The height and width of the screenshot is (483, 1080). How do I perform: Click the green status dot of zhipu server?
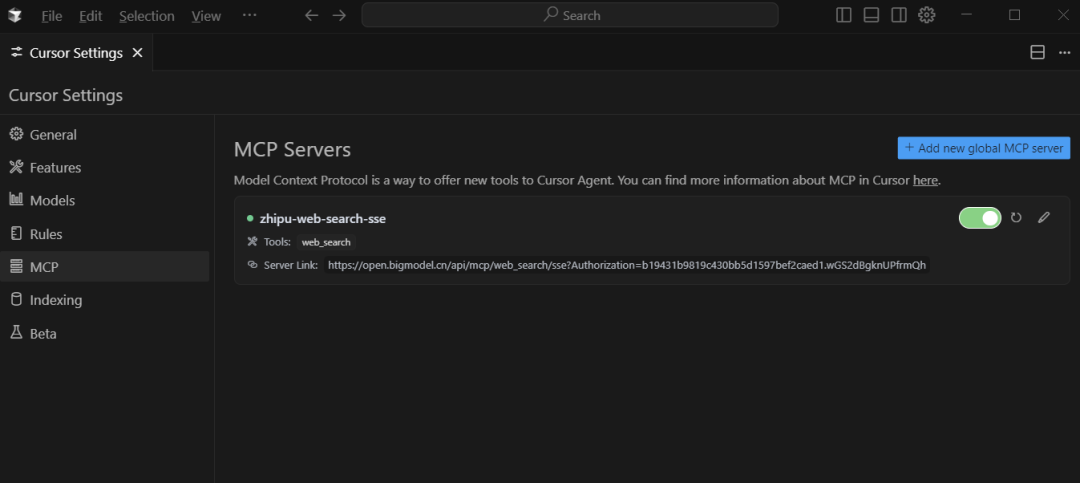click(x=250, y=218)
